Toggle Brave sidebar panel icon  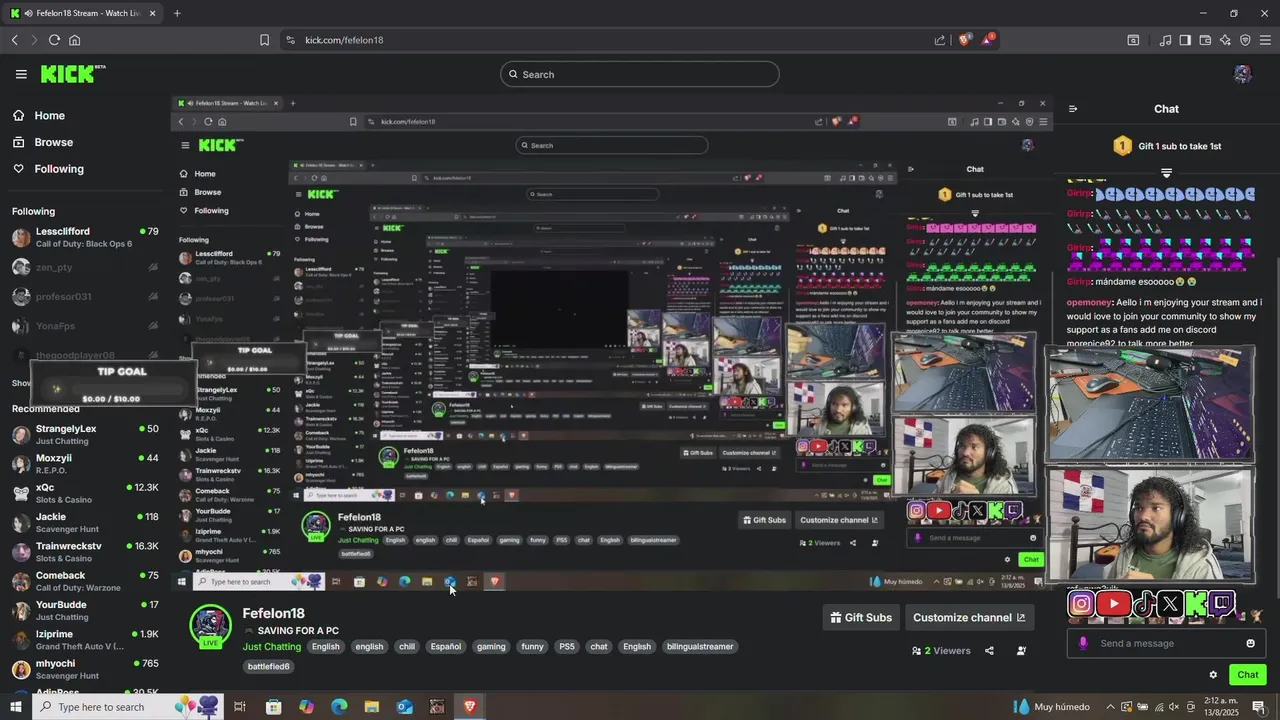(x=1185, y=40)
